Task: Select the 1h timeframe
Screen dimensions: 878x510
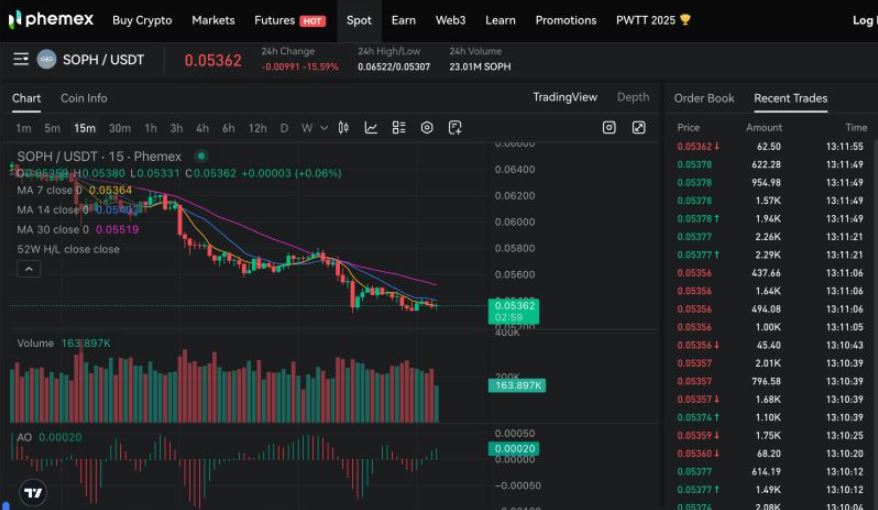Action: pos(151,128)
